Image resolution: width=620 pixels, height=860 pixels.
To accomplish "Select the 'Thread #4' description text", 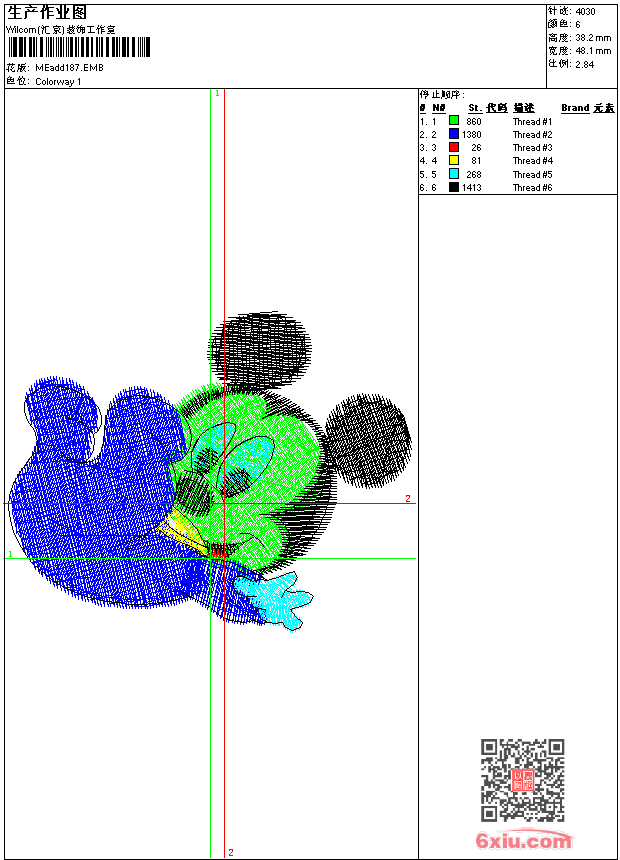I will [532, 161].
